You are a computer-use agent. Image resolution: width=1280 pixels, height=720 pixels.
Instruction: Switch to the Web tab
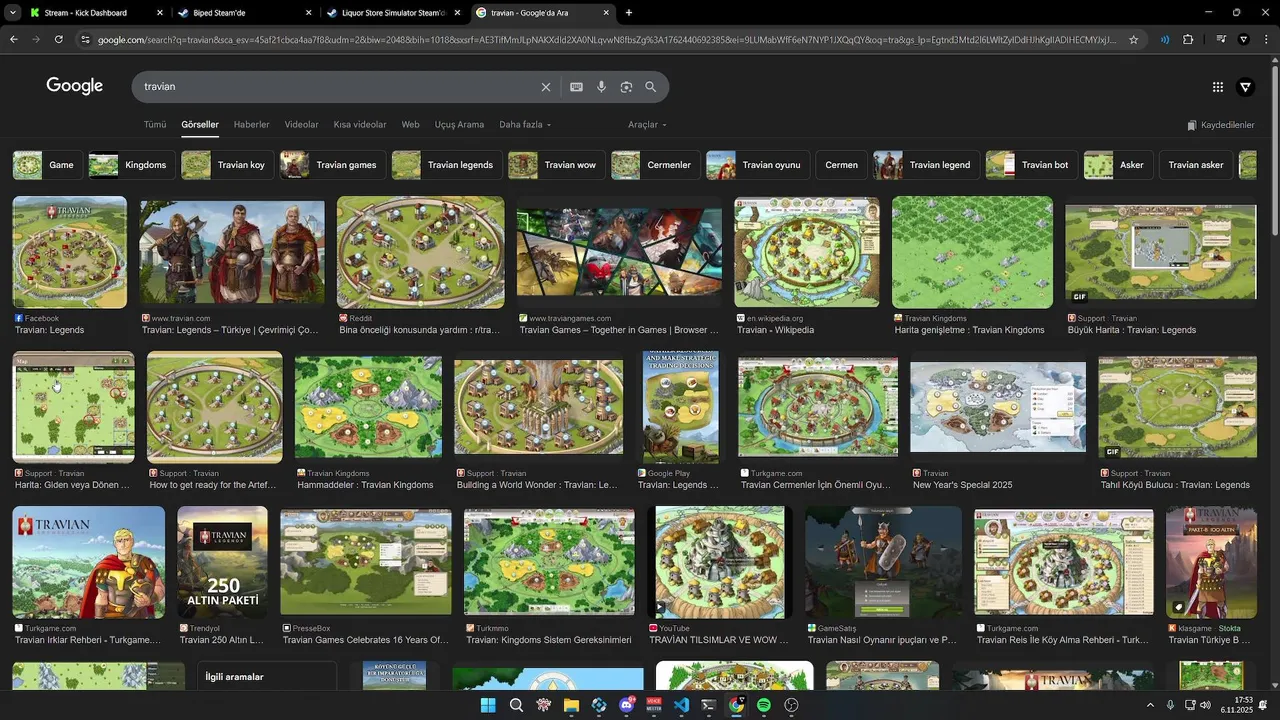pos(410,125)
